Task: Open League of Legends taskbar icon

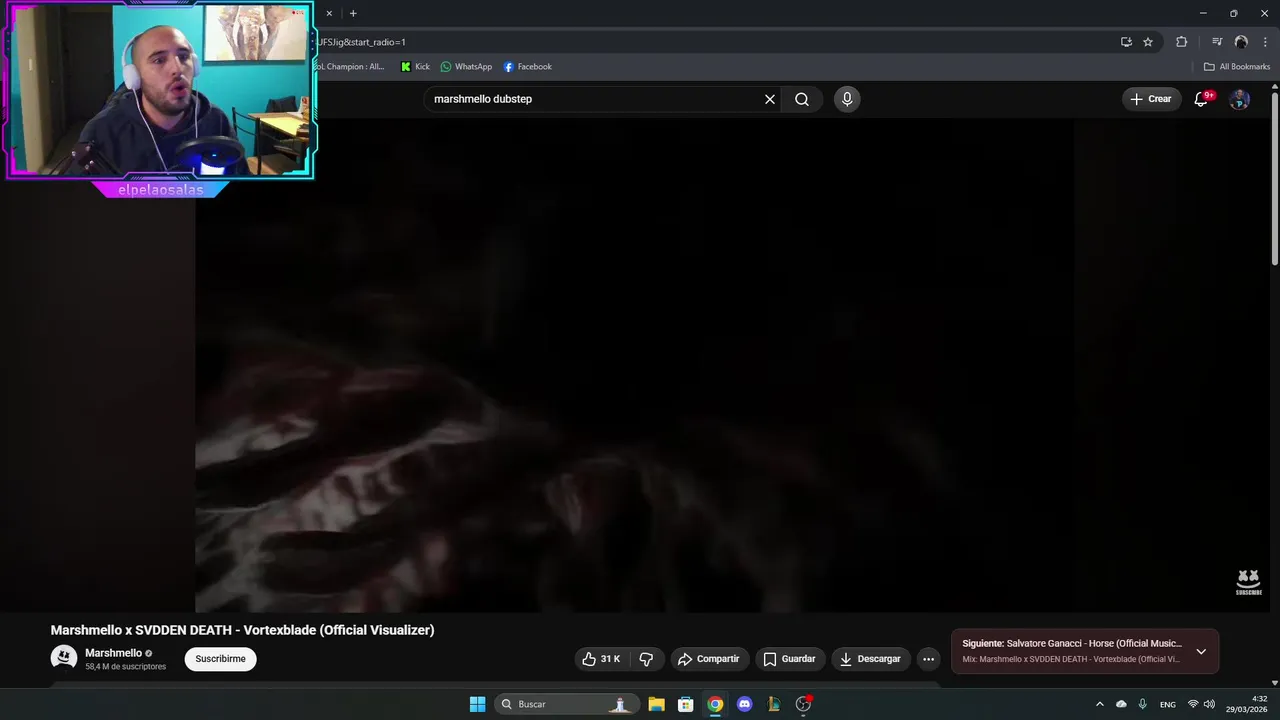Action: click(773, 704)
